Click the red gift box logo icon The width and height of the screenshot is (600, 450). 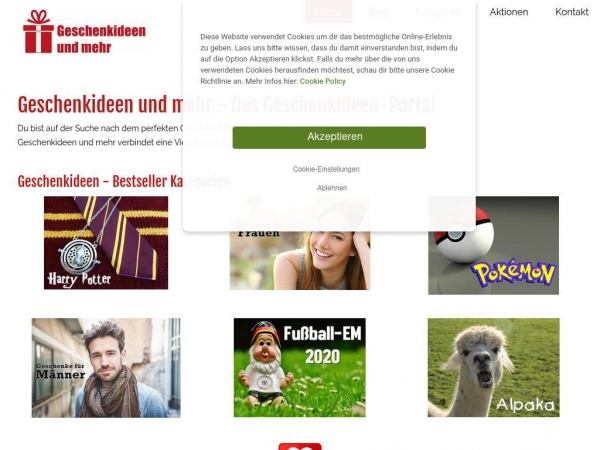tap(38, 31)
